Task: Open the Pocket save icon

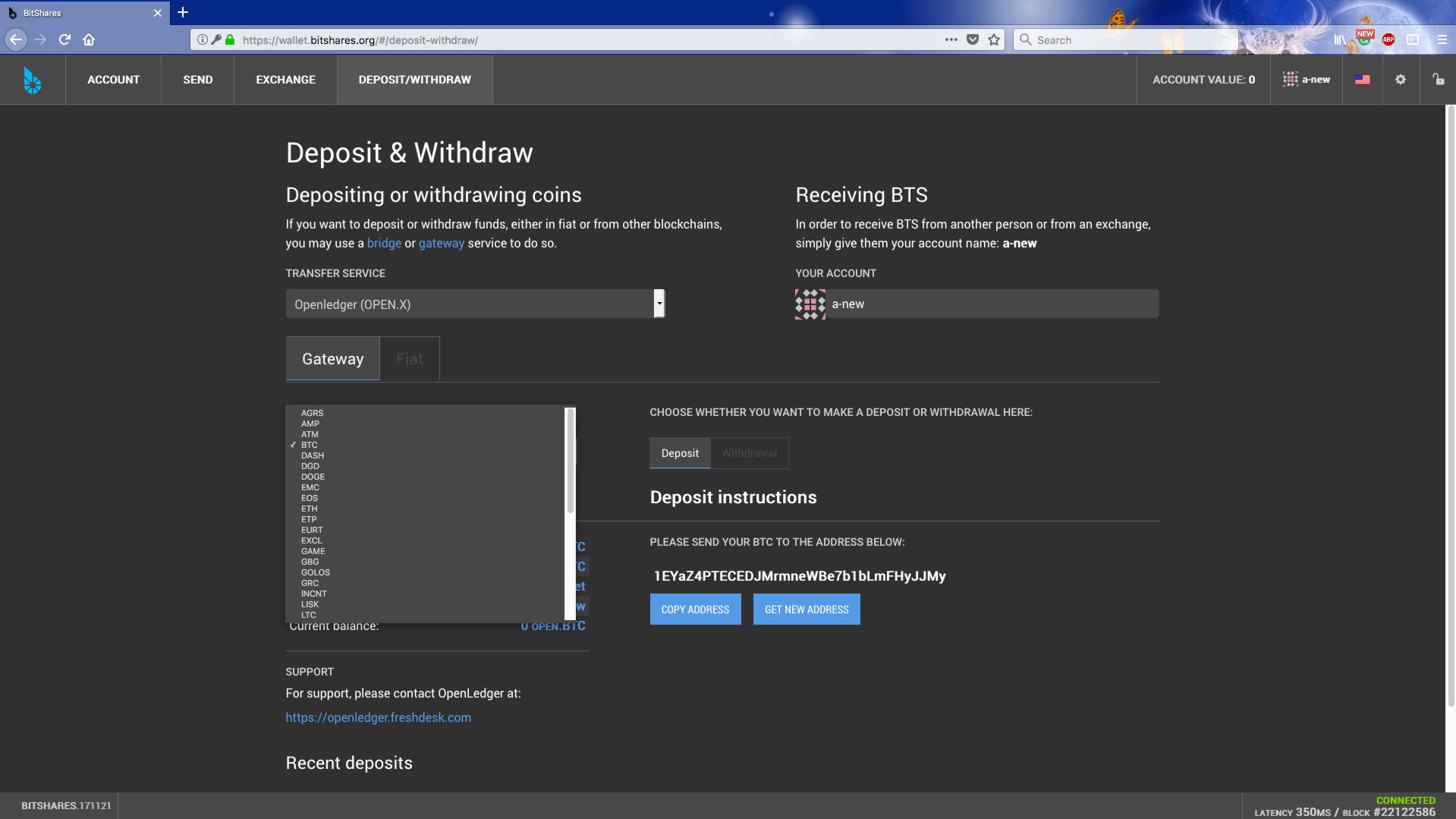Action: pyautogui.click(x=973, y=39)
